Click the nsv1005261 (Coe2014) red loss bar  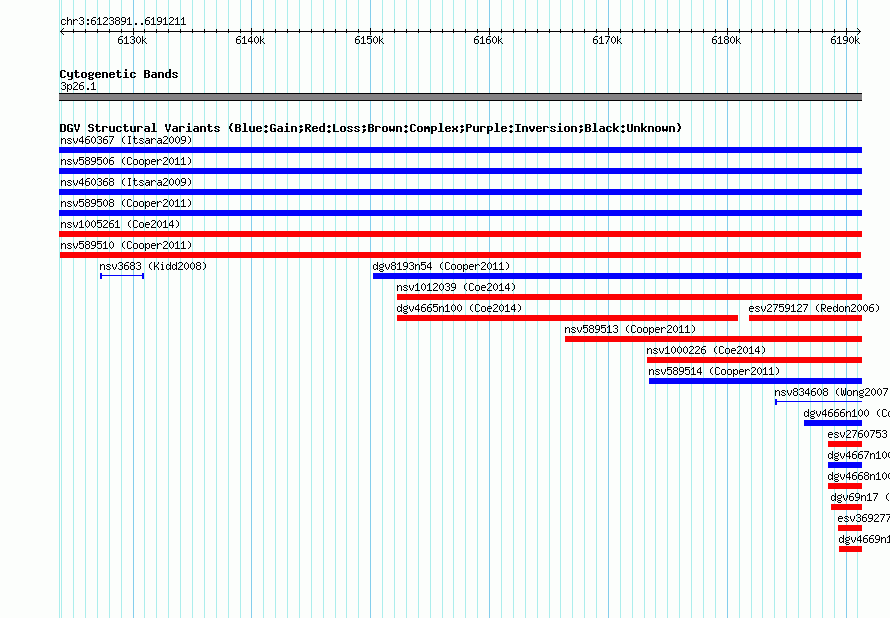click(x=460, y=234)
